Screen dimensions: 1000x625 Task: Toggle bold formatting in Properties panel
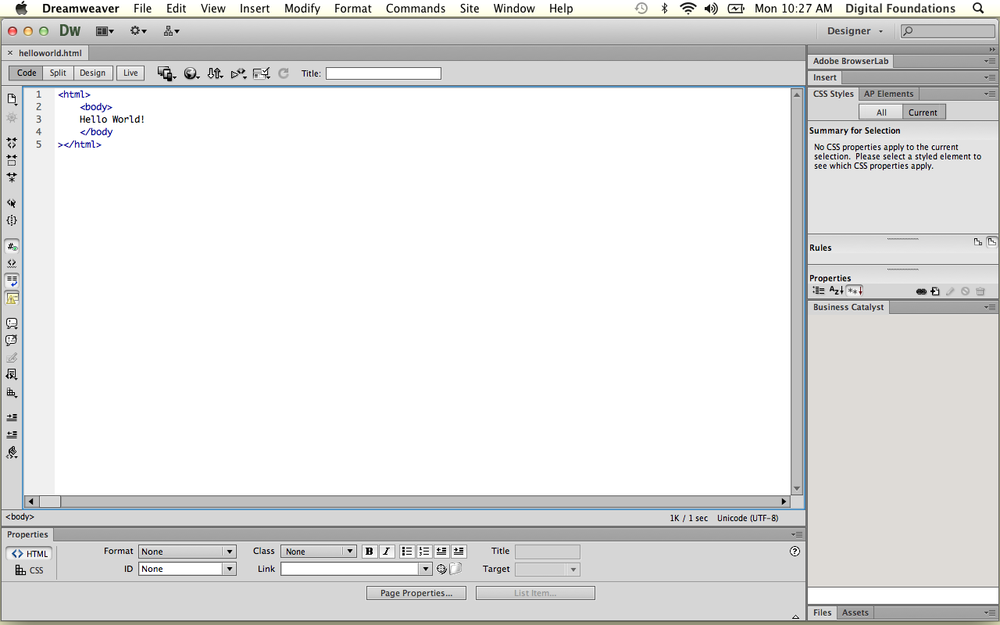(x=369, y=551)
